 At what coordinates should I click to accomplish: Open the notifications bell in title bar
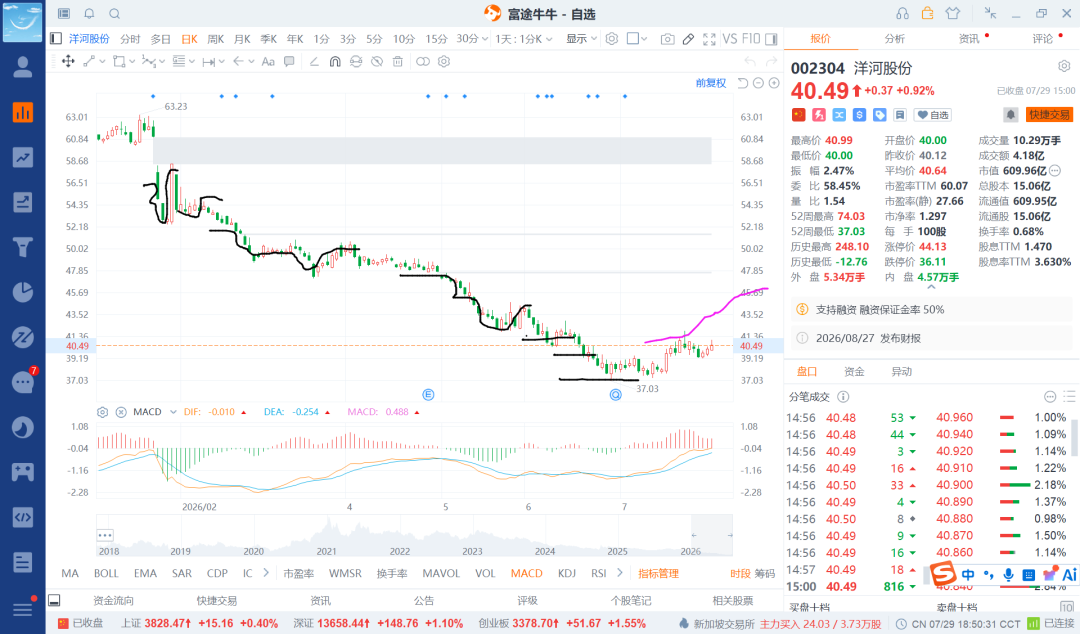point(90,14)
